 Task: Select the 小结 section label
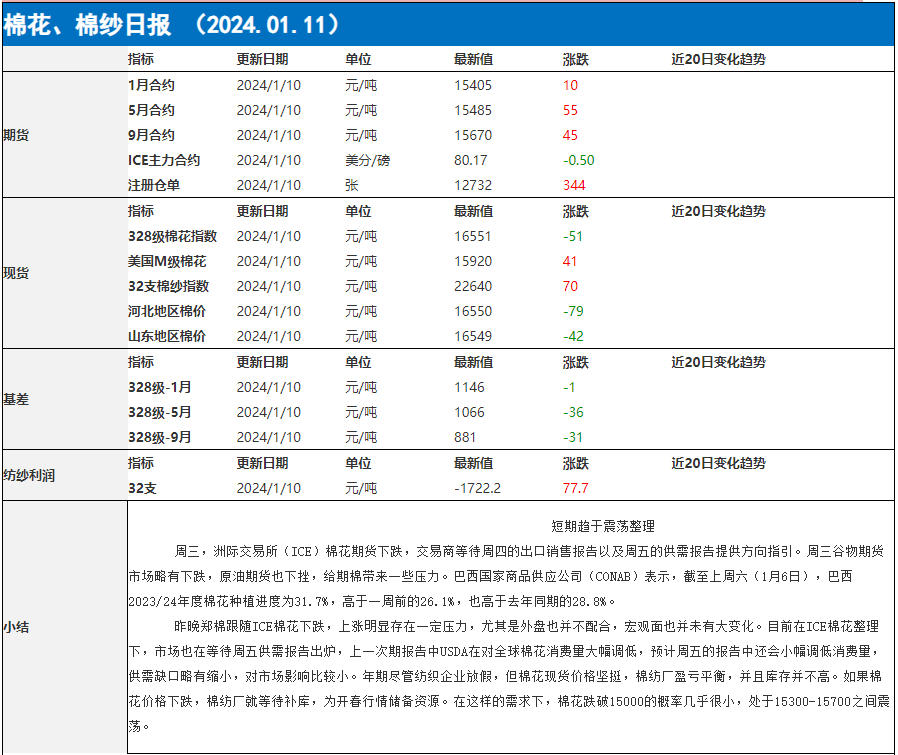[16, 627]
